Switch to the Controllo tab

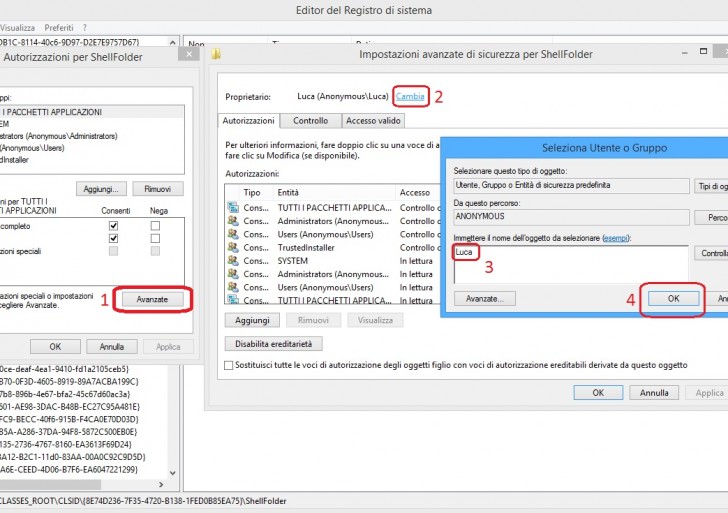pos(311,121)
